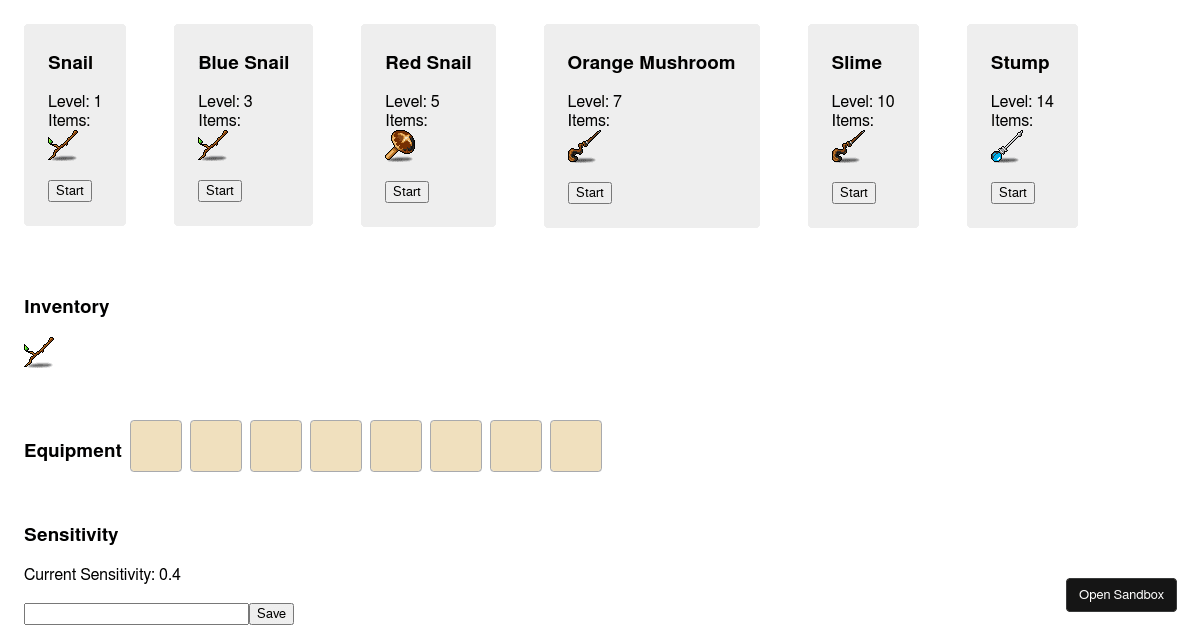Open the sandbox editor
Viewport: 1200px width, 630px height.
coord(1121,594)
